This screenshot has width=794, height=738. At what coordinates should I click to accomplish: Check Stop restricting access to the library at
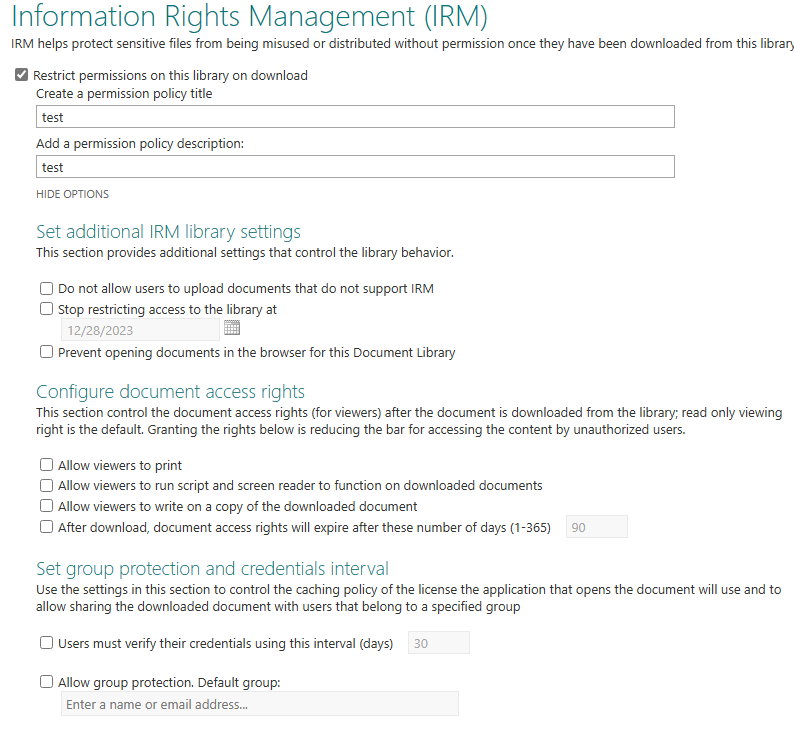47,309
